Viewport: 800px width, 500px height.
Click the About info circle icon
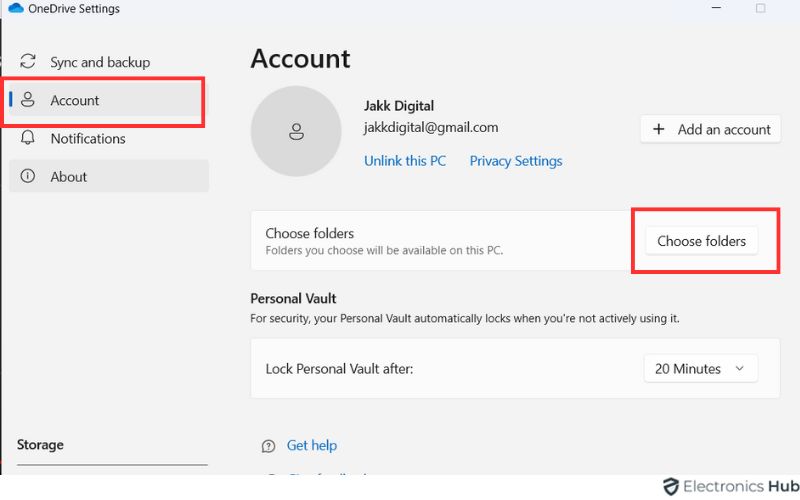point(28,176)
